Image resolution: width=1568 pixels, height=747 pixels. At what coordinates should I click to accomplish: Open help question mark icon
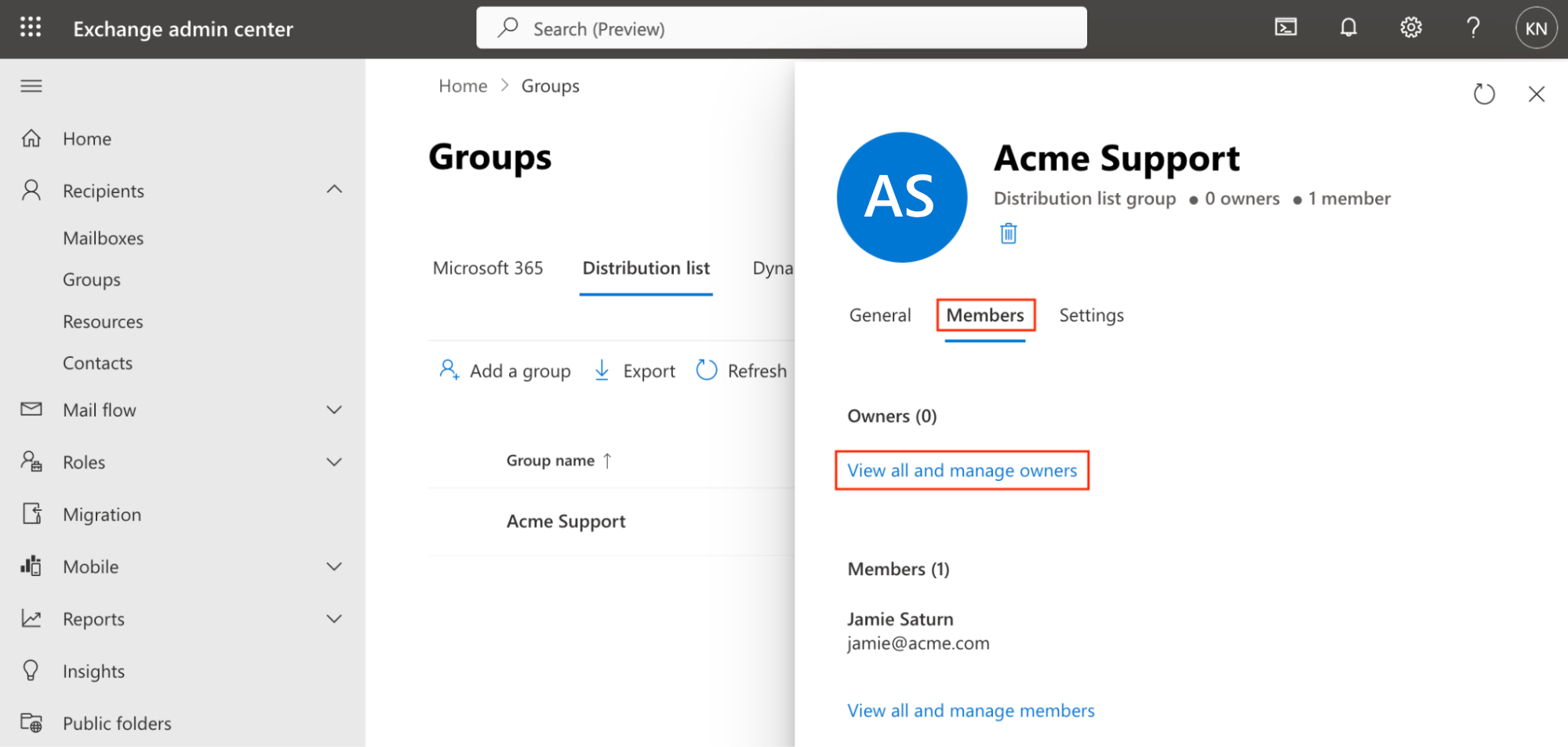click(1473, 27)
